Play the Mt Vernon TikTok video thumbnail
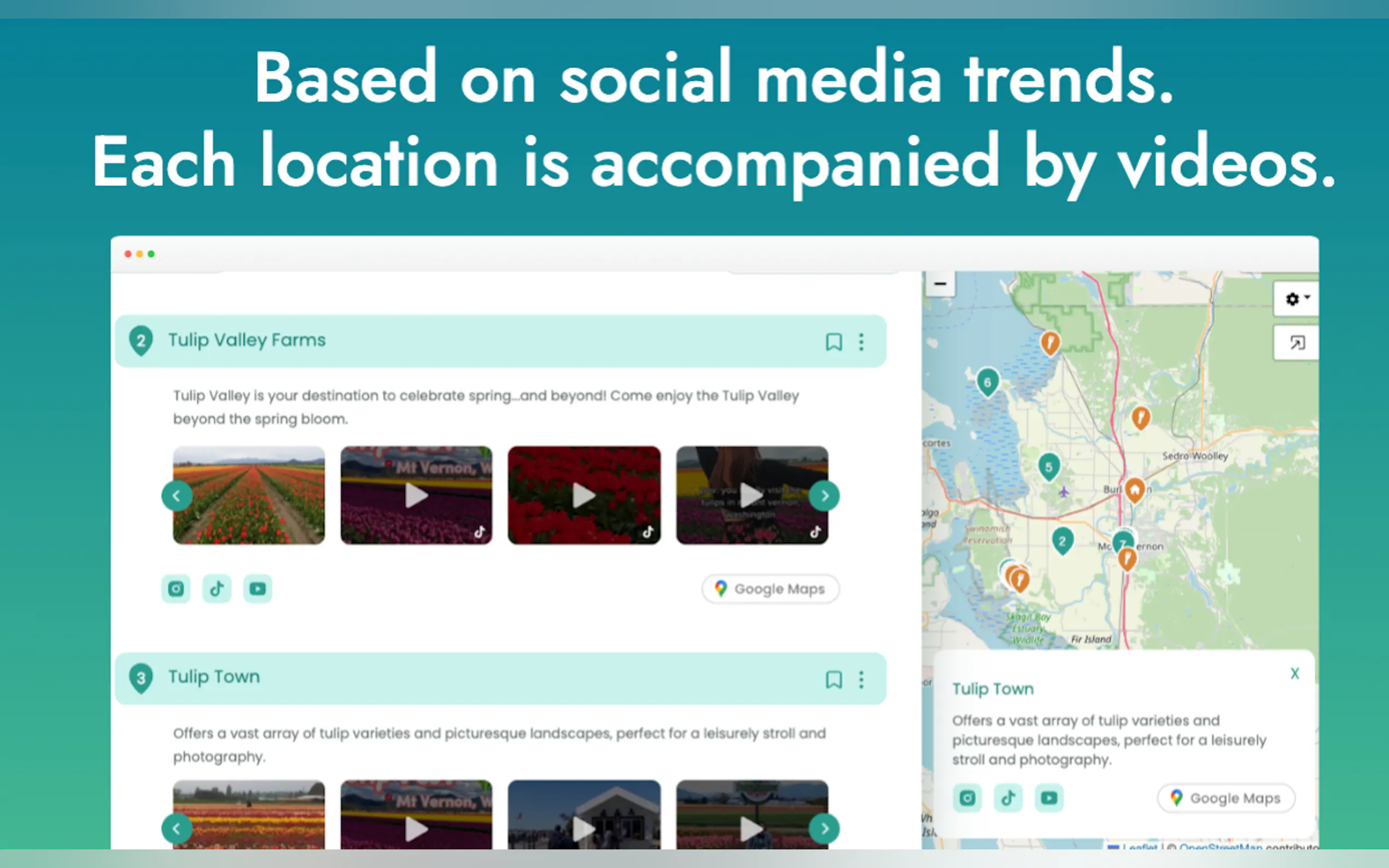 (x=416, y=495)
